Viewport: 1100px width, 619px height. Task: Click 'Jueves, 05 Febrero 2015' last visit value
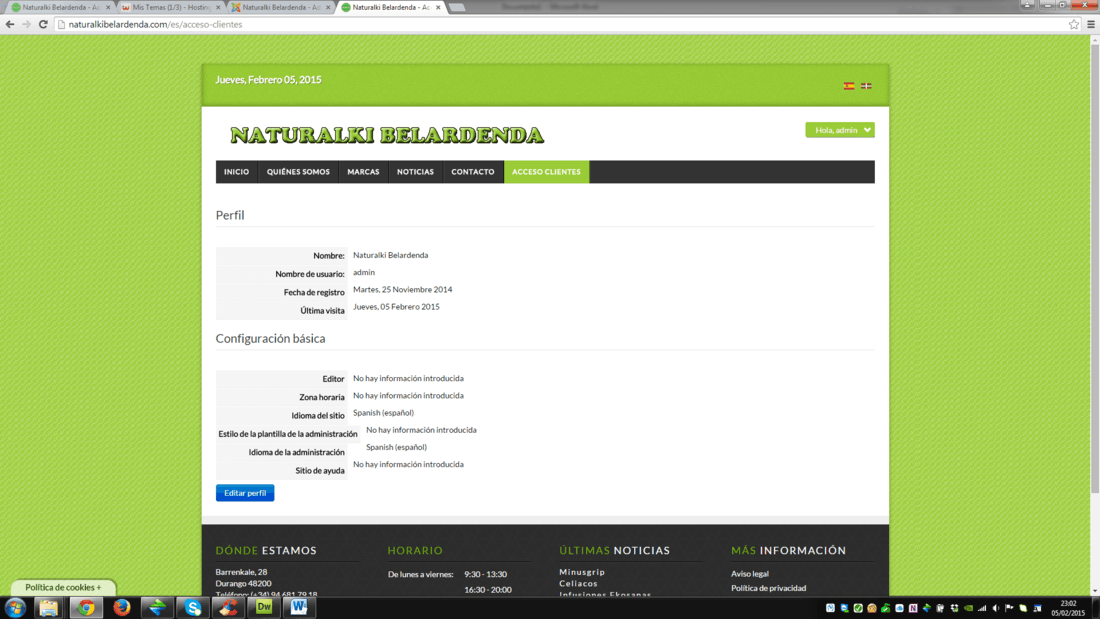click(396, 307)
